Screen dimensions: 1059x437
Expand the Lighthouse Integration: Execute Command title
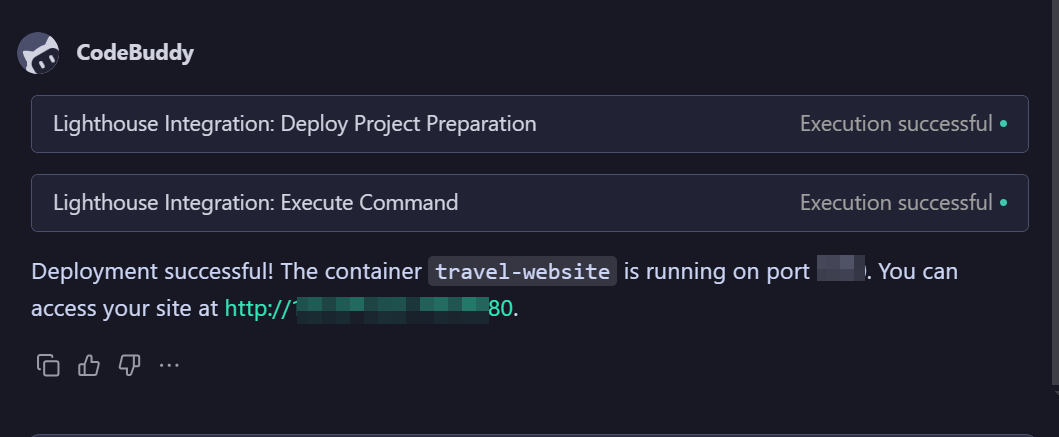coord(255,203)
